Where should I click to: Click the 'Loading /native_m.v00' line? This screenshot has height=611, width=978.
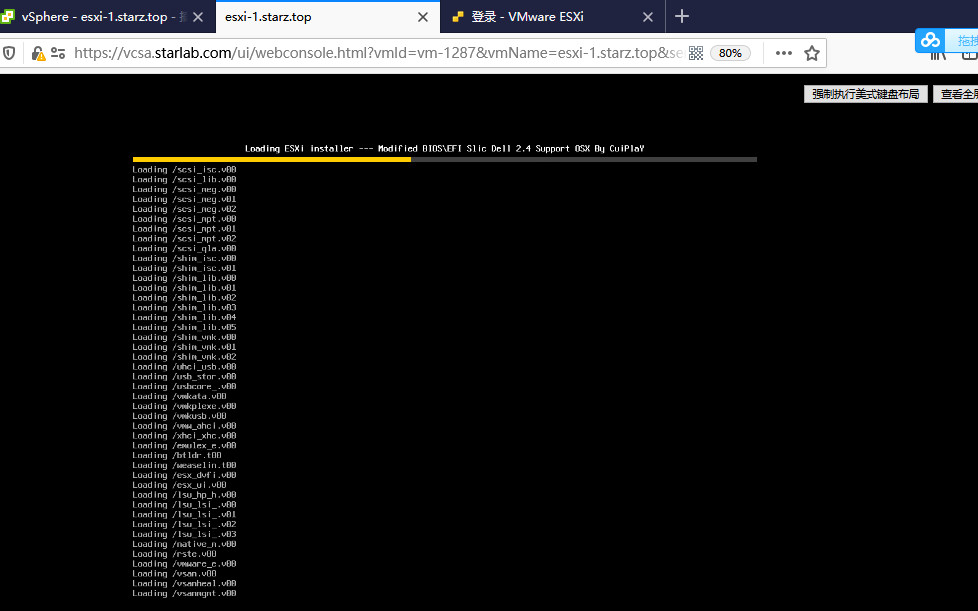click(184, 544)
